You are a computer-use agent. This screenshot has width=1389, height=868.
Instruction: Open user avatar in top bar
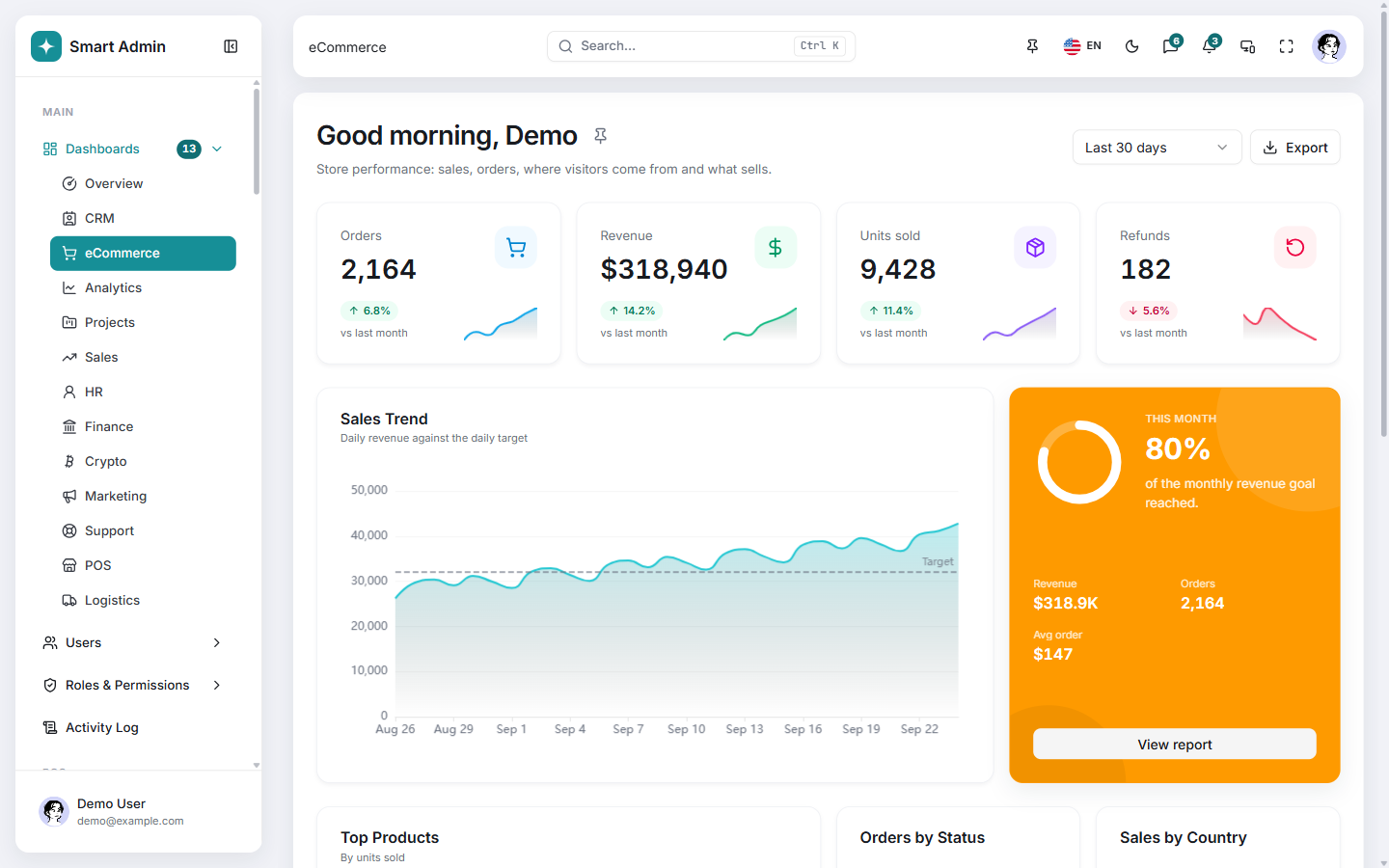point(1329,46)
